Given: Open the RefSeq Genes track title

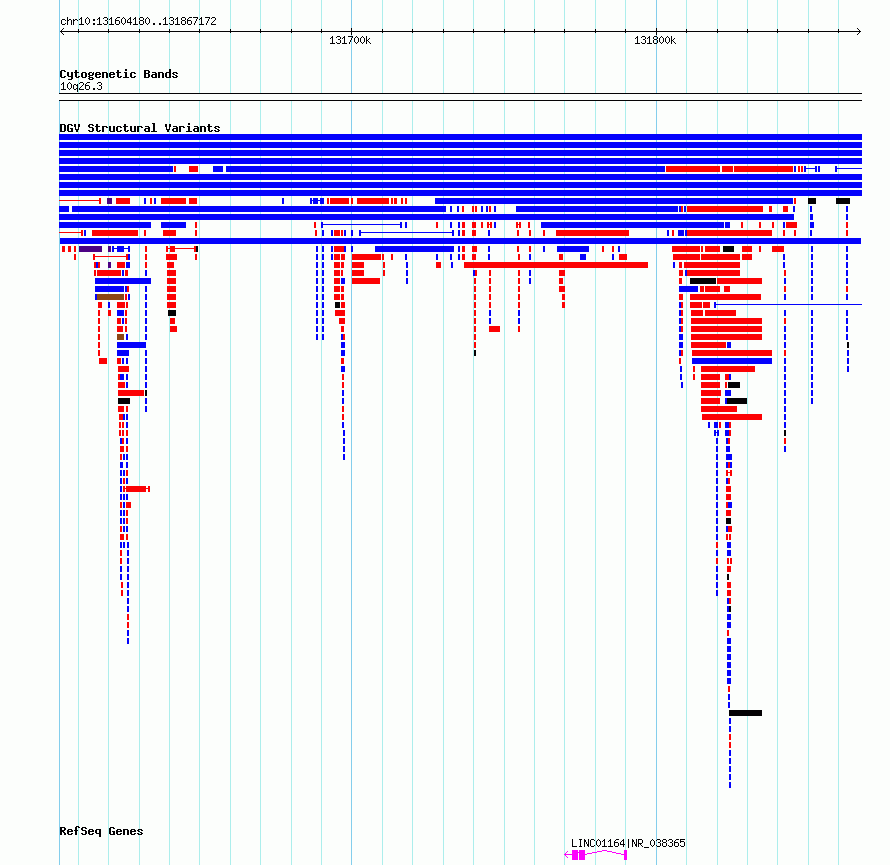Looking at the screenshot, I should point(101,831).
